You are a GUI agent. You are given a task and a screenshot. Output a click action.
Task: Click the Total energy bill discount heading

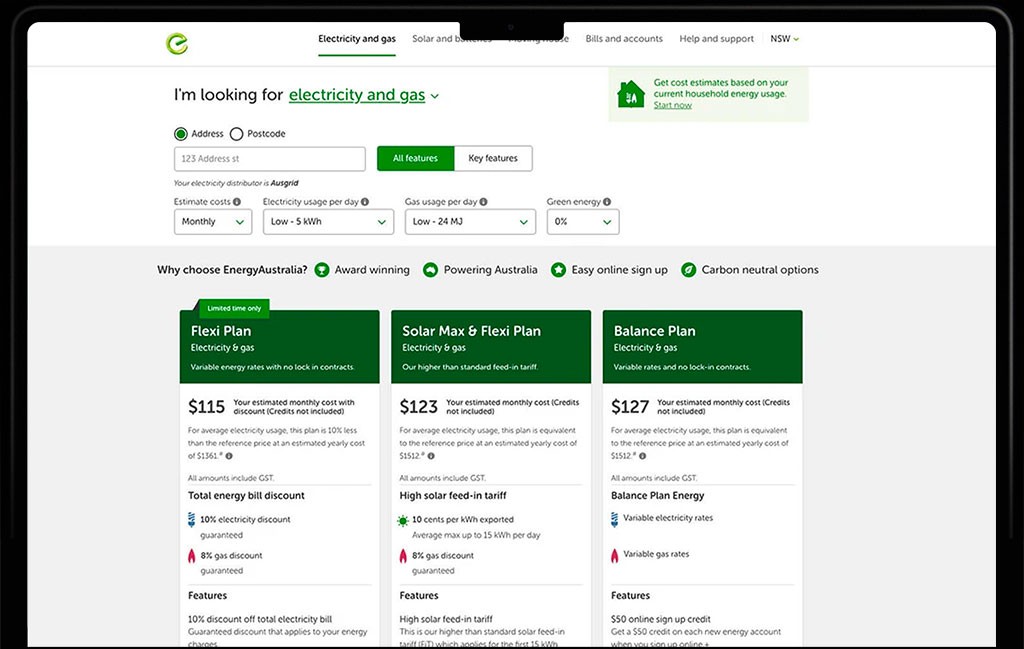click(x=246, y=496)
